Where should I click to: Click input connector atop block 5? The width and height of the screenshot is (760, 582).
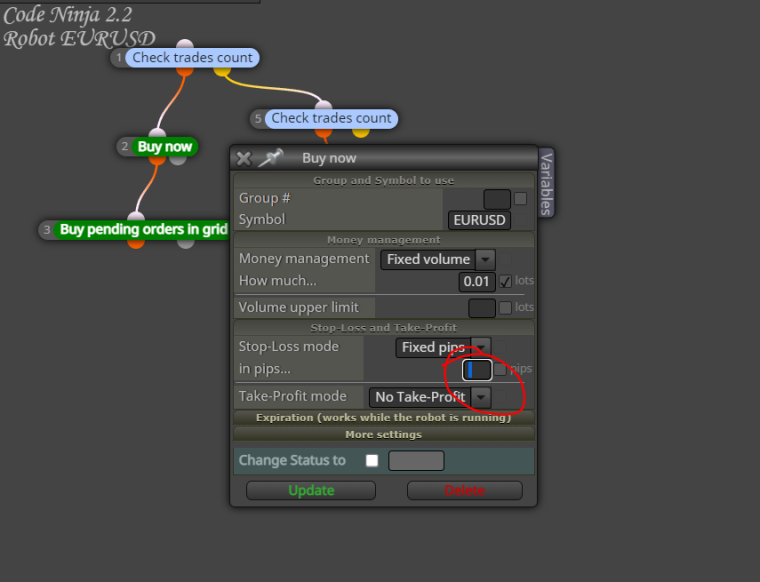click(323, 105)
